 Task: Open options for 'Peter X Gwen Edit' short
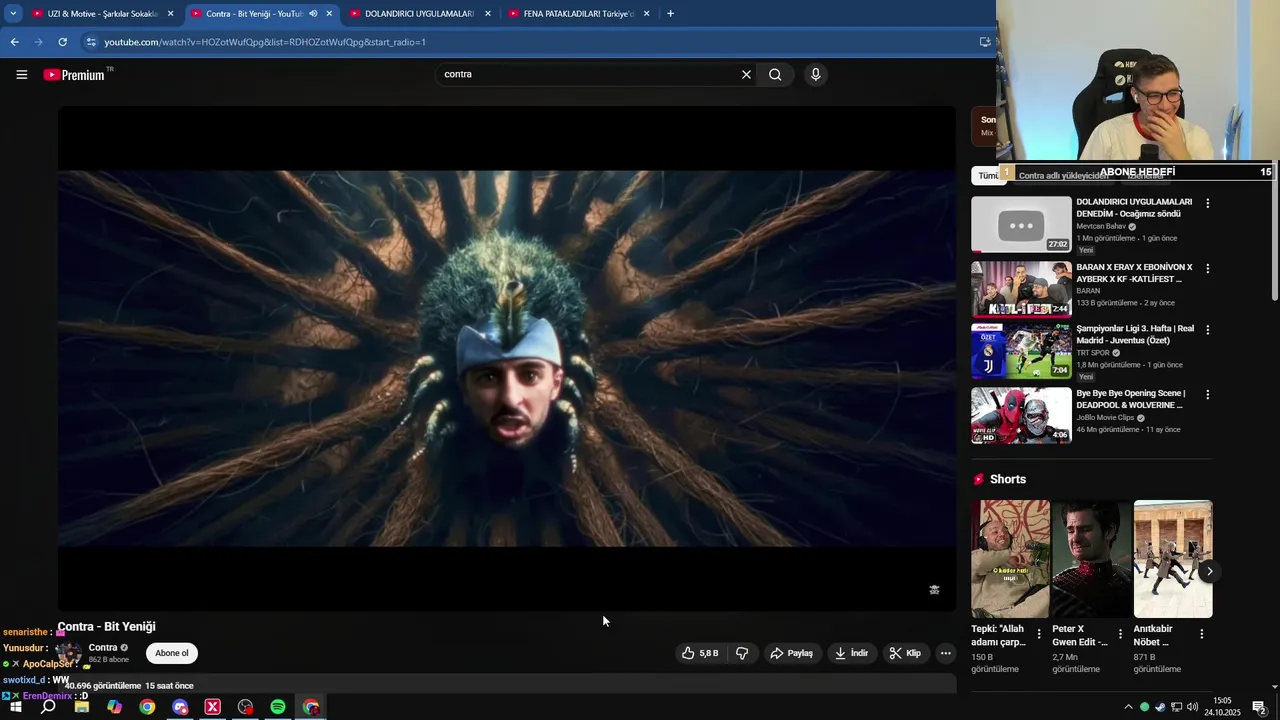(x=1120, y=634)
